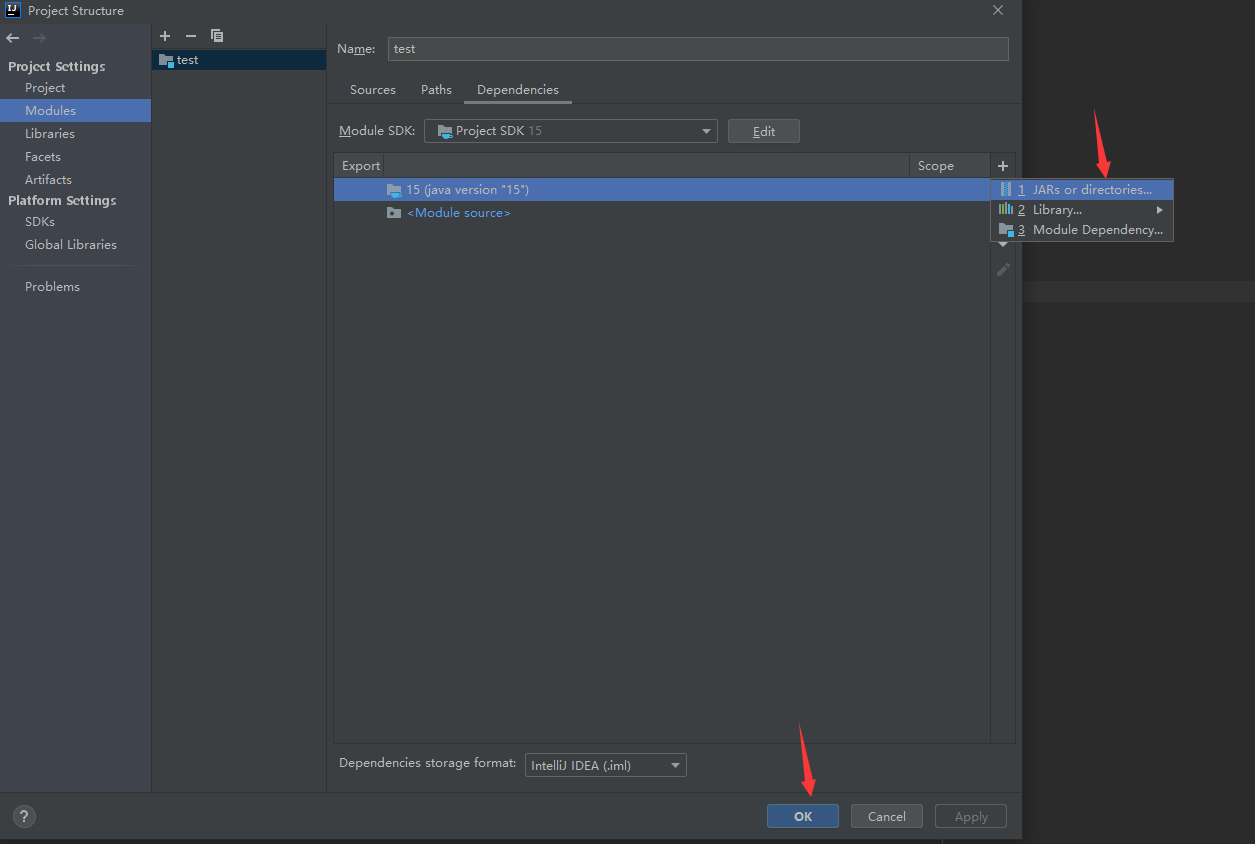Screen dimensions: 1255x844
Task: Switch to the Paths tab
Action: [x=436, y=89]
